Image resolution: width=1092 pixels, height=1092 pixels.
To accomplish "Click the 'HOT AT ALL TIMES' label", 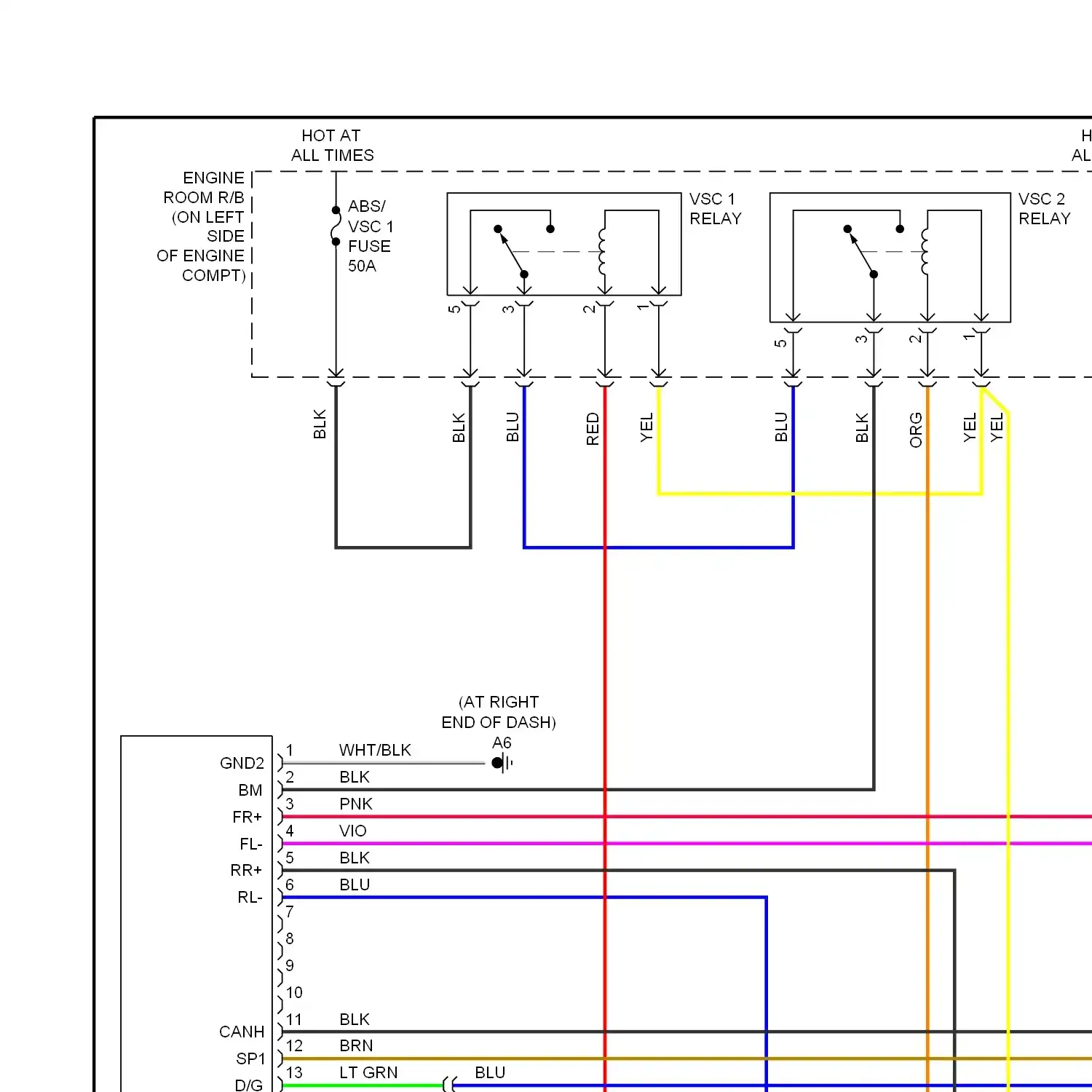I will point(332,146).
